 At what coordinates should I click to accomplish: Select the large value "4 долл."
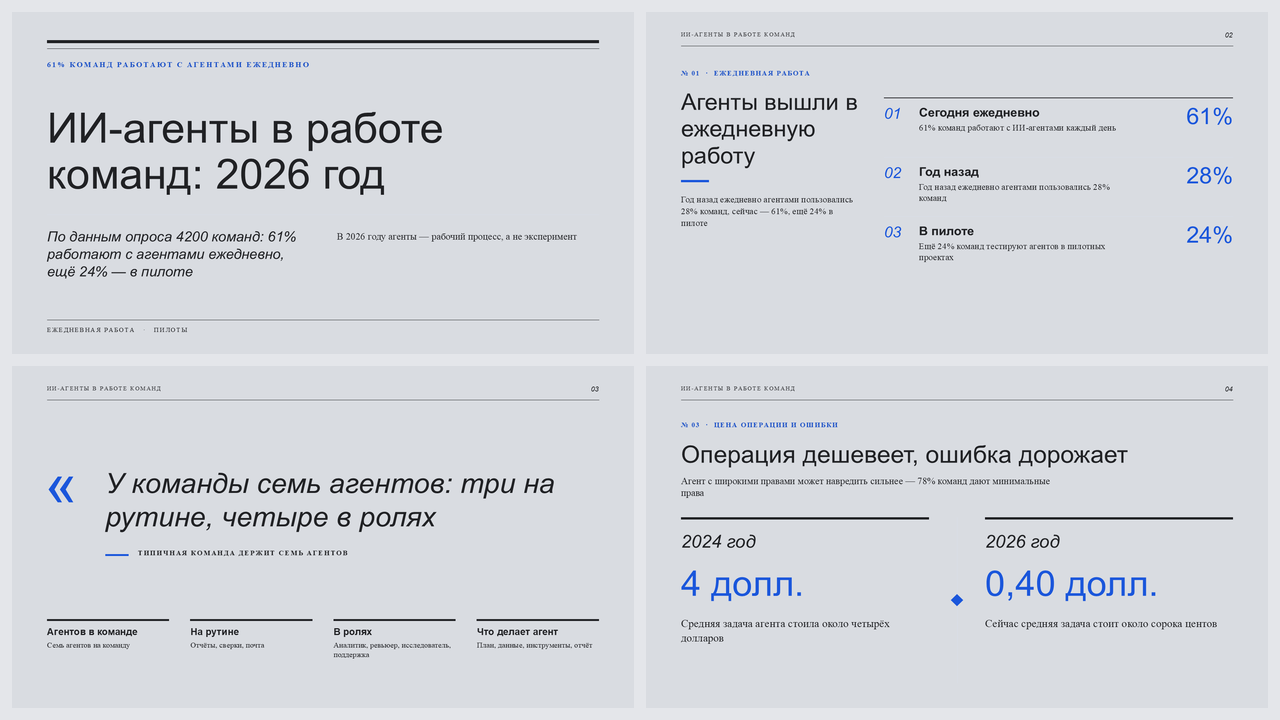[742, 584]
